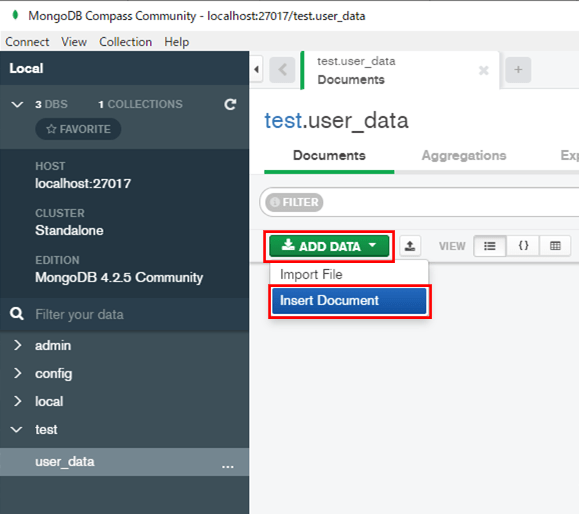
Task: Open the View menu
Action: click(x=74, y=42)
